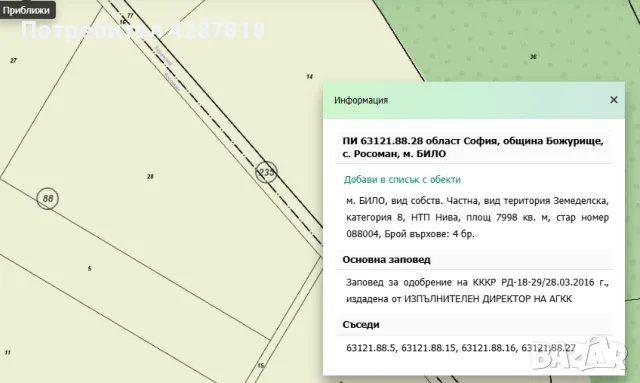
Task: Click neighbor ID 63121.88.27
Action: 548,348
